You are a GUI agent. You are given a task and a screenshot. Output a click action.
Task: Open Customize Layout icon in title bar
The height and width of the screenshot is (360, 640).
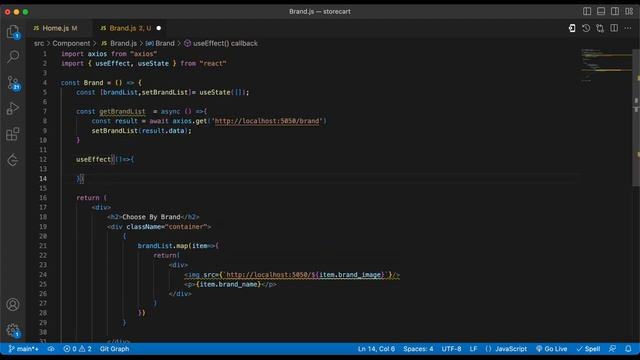[x=629, y=11]
